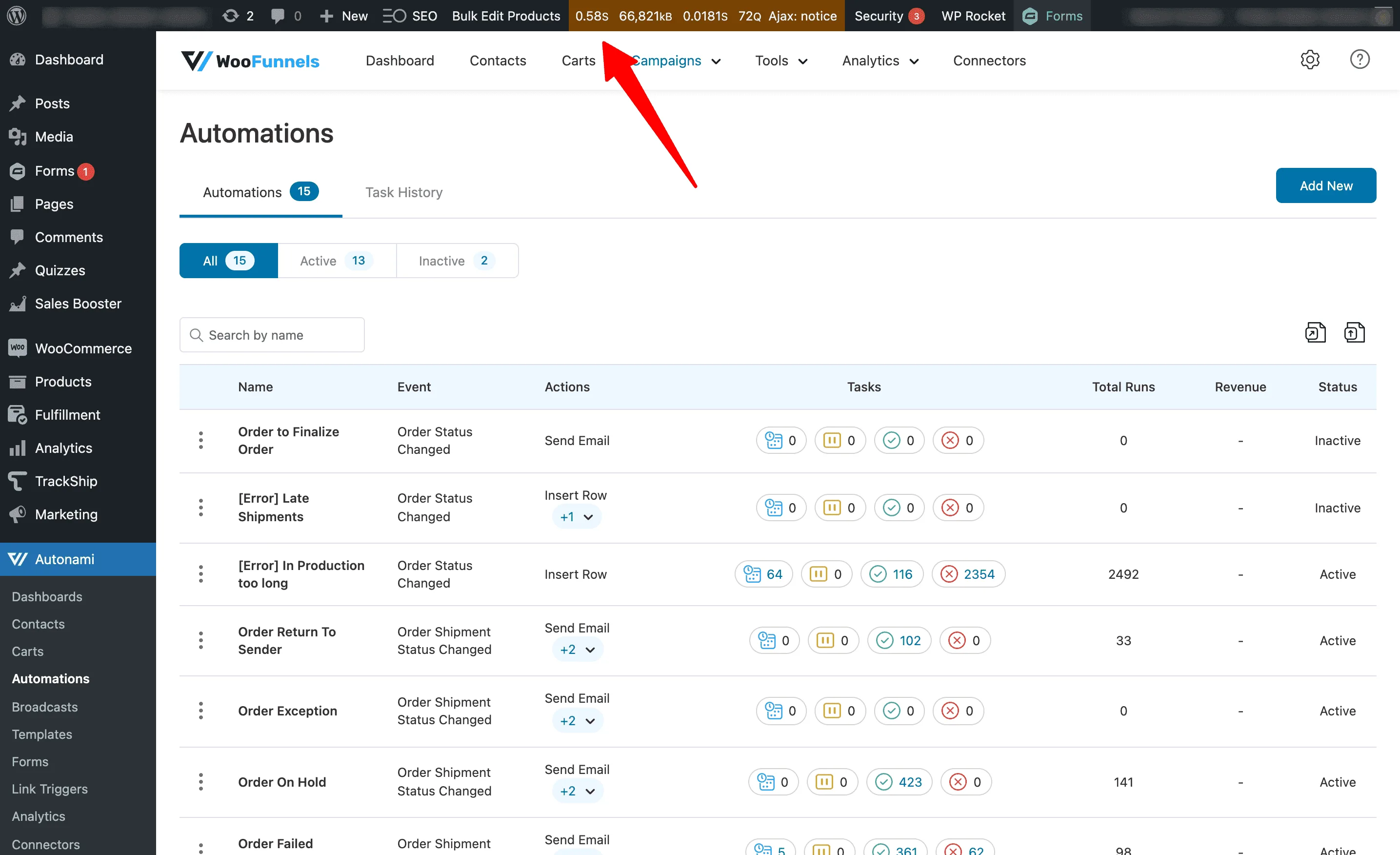Viewport: 1400px width, 855px height.
Task: Open Media in the WordPress sidebar
Action: click(x=54, y=137)
